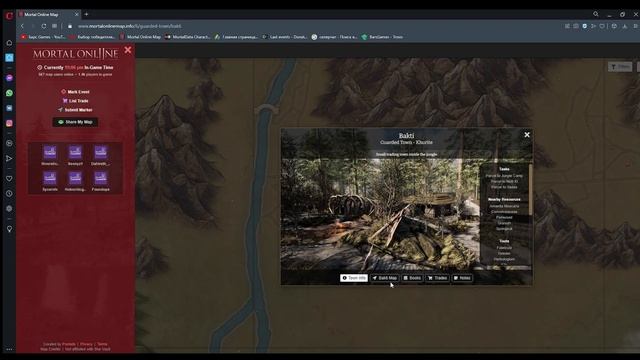Viewport: 640px width, 360px height.
Task: Click the Share My Map button
Action: [x=75, y=122]
